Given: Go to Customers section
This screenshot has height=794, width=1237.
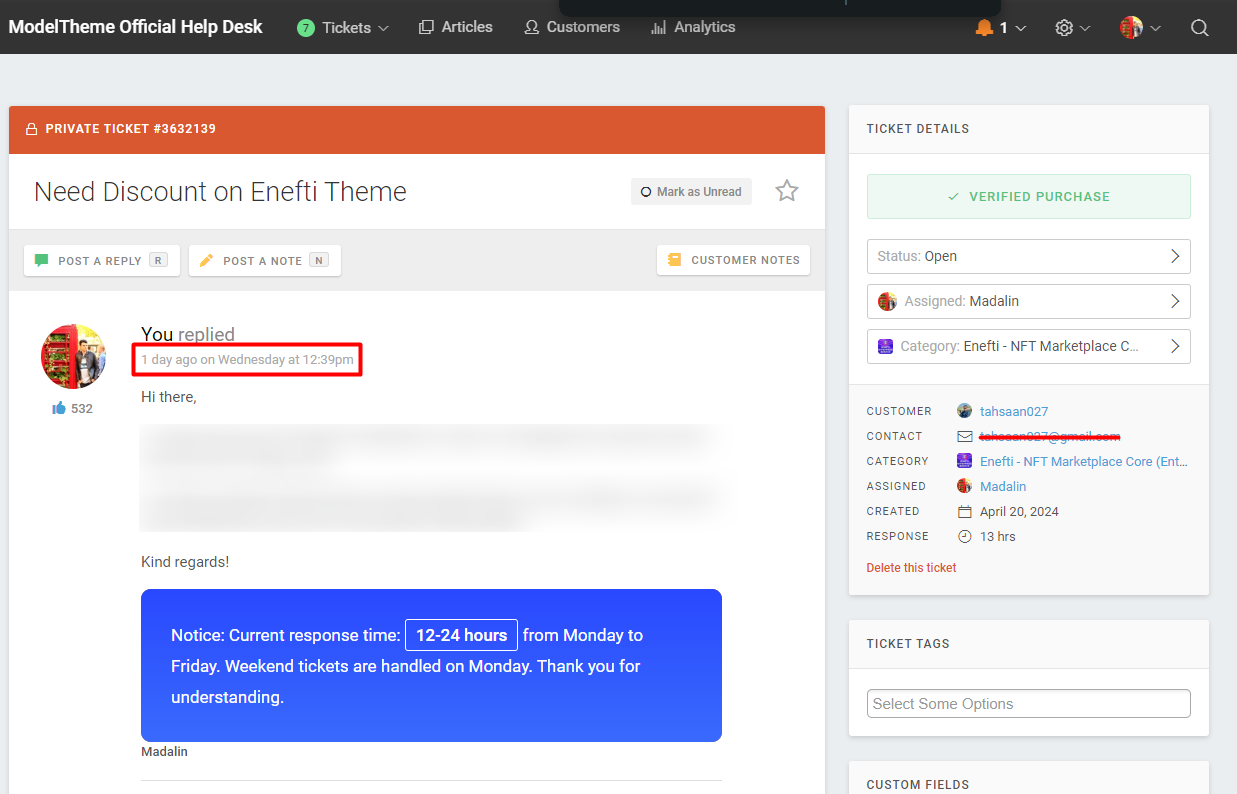Looking at the screenshot, I should click(572, 27).
